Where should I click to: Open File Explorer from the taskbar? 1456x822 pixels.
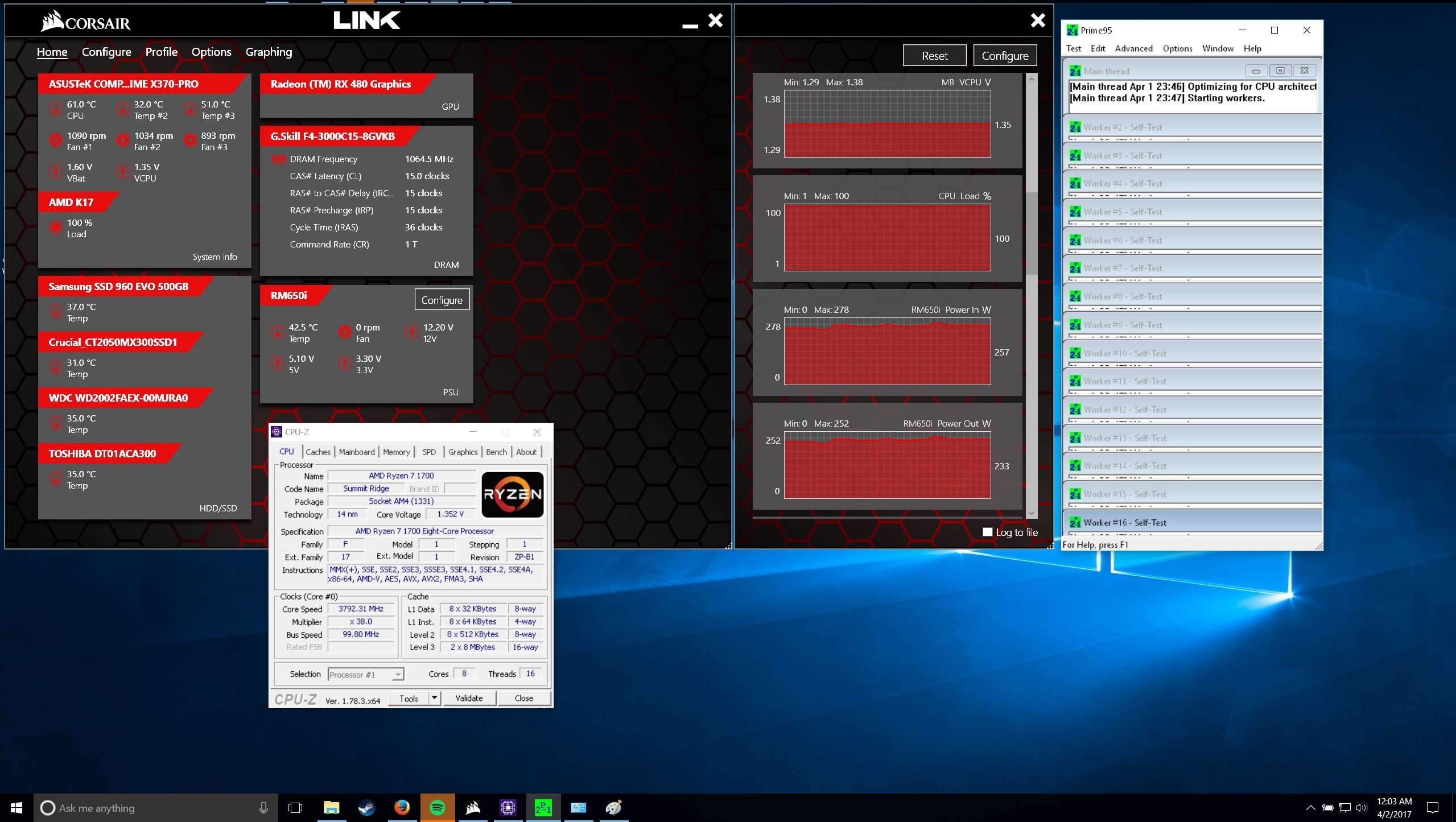click(x=331, y=808)
